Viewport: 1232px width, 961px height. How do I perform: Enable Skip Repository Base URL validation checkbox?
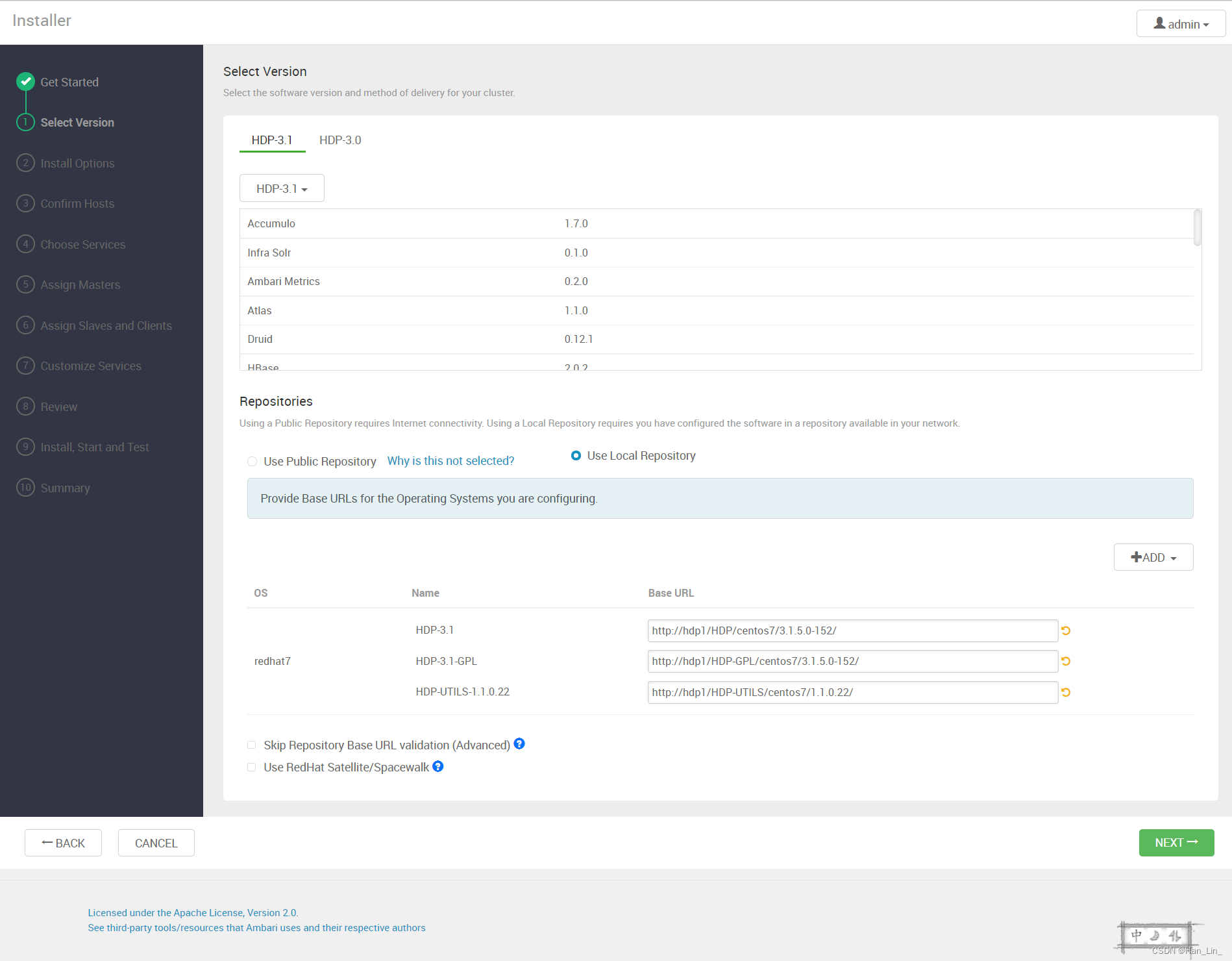click(x=252, y=745)
